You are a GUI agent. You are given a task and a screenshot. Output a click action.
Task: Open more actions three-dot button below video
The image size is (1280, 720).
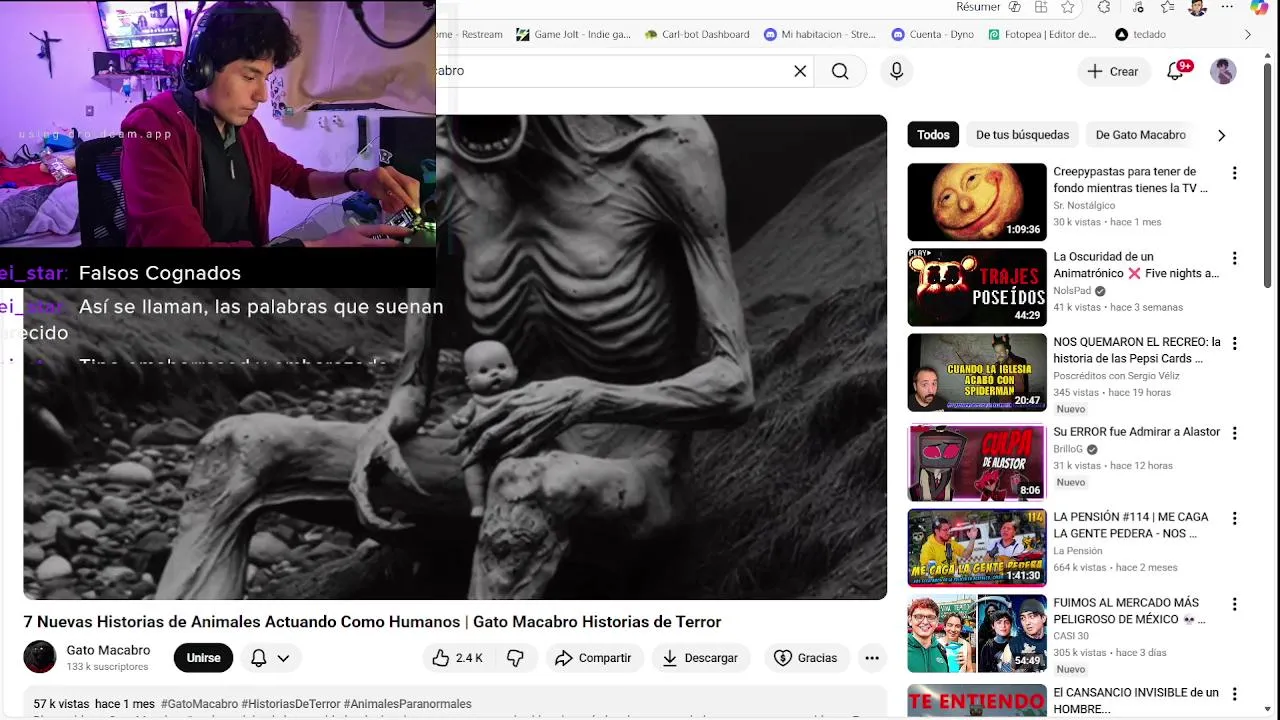pyautogui.click(x=872, y=658)
